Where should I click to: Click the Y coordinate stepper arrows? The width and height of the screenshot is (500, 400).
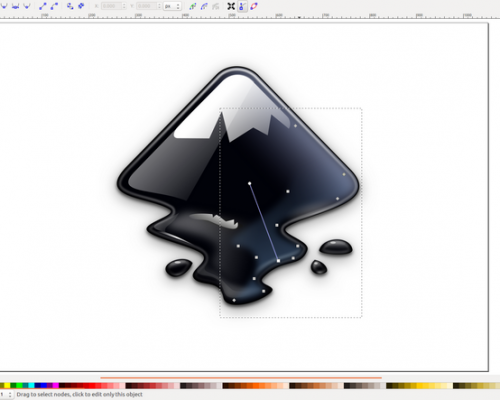[x=159, y=6]
